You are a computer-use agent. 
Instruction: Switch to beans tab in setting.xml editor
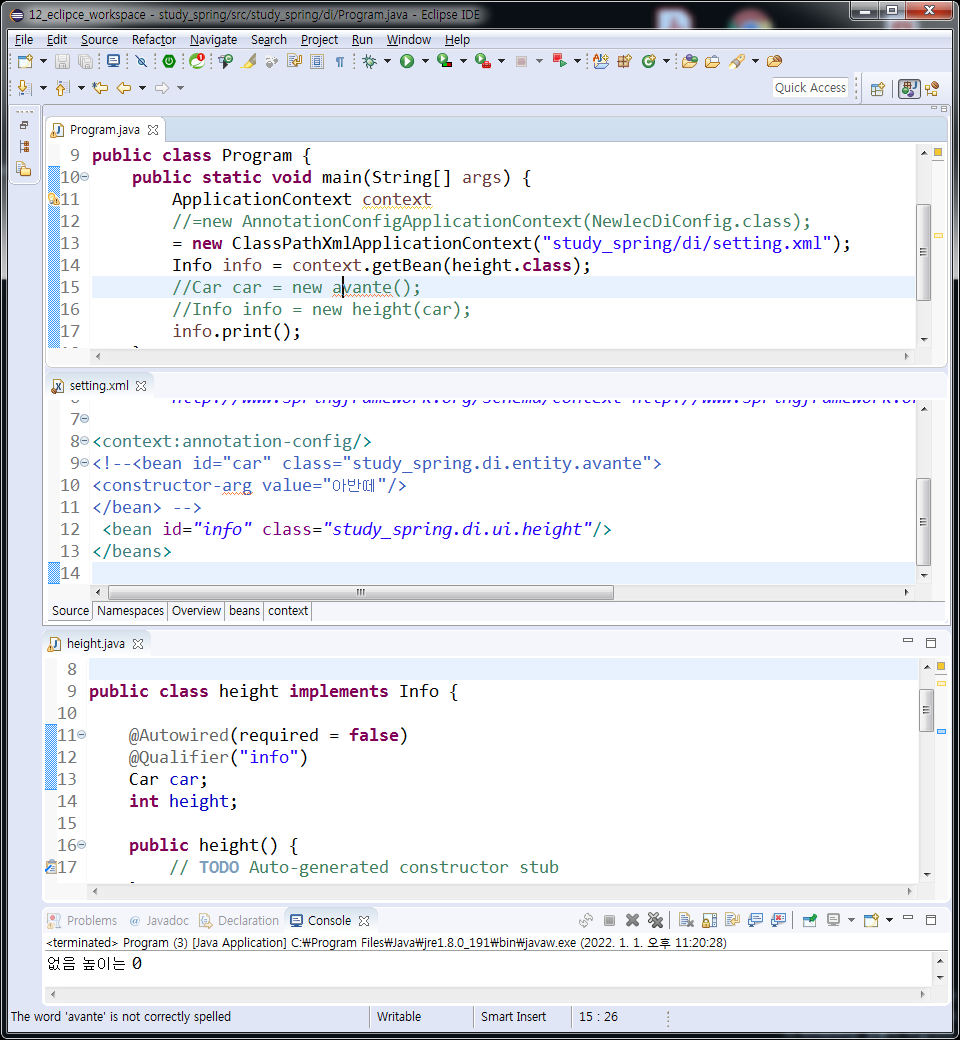(x=245, y=611)
